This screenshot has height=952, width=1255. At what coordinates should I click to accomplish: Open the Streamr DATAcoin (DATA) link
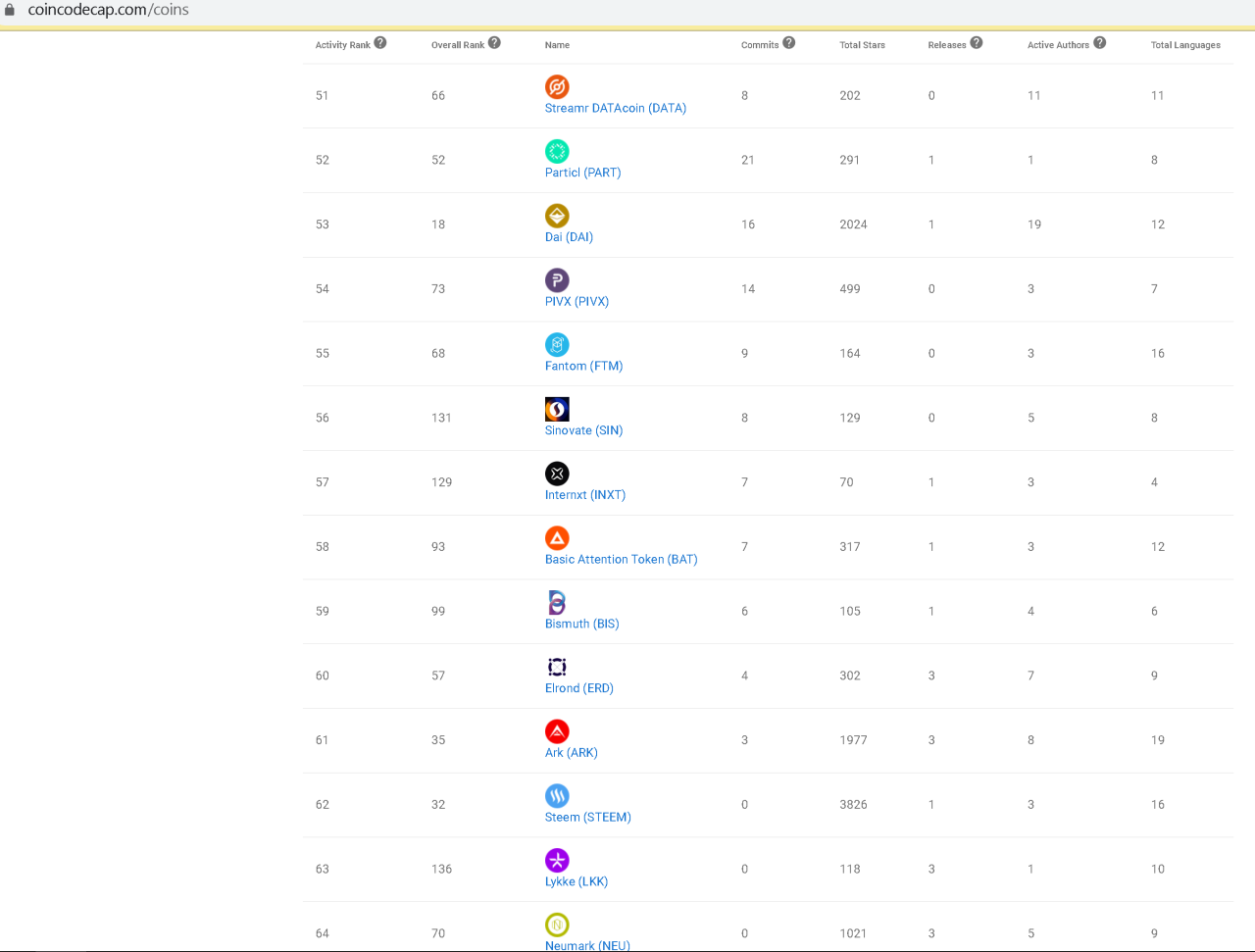click(616, 108)
